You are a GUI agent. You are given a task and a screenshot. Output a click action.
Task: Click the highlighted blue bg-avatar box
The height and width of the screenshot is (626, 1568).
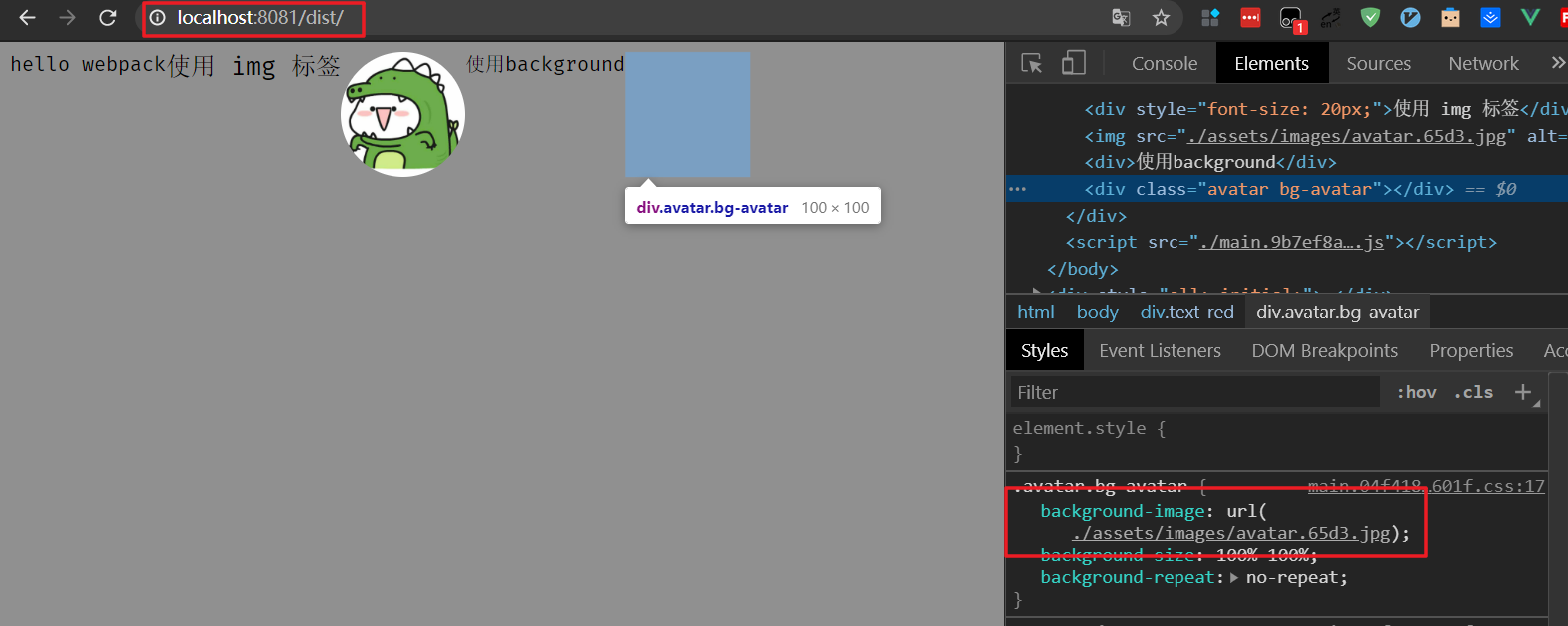tap(687, 115)
